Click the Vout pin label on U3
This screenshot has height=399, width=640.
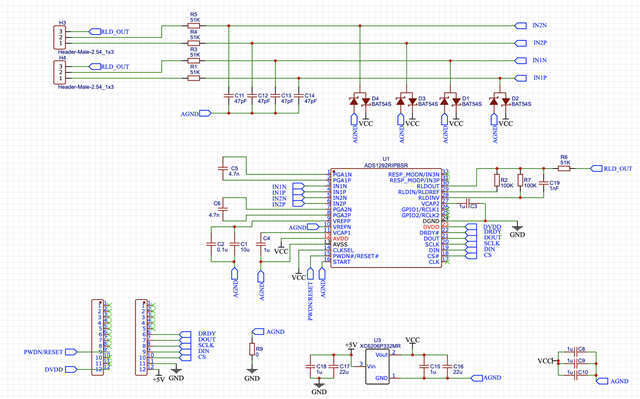coord(381,355)
